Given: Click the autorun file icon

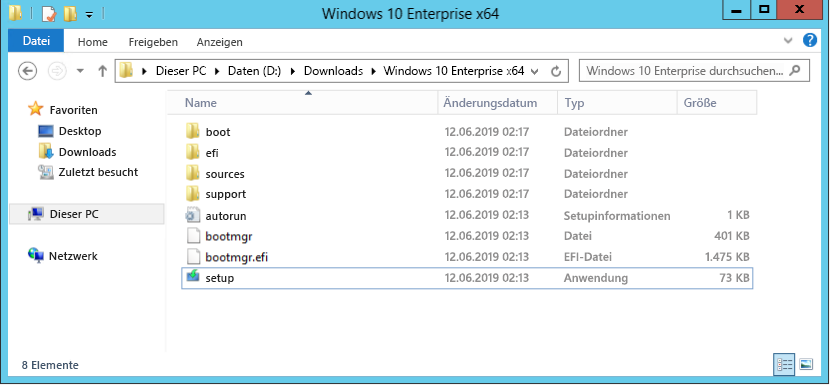Looking at the screenshot, I should pos(192,215).
